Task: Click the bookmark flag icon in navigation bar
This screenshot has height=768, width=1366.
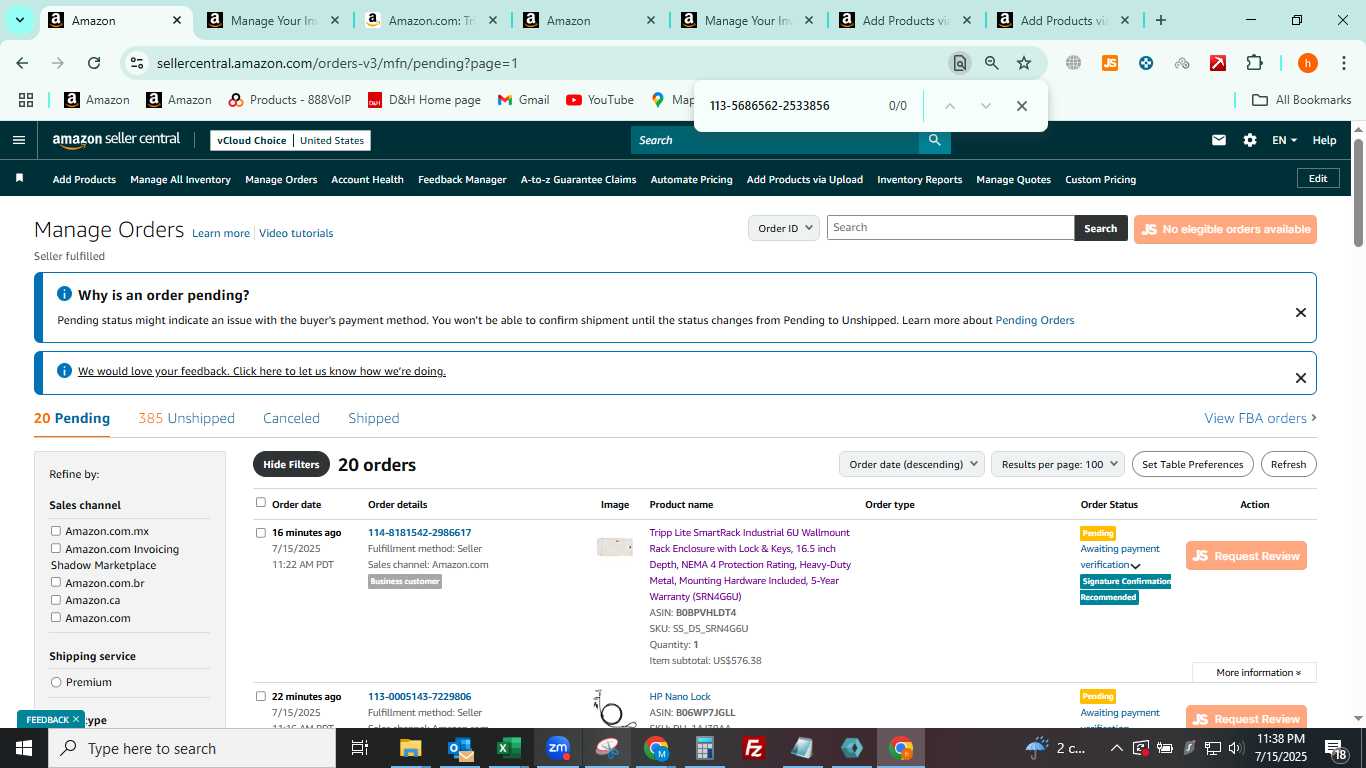Action: pos(19,179)
